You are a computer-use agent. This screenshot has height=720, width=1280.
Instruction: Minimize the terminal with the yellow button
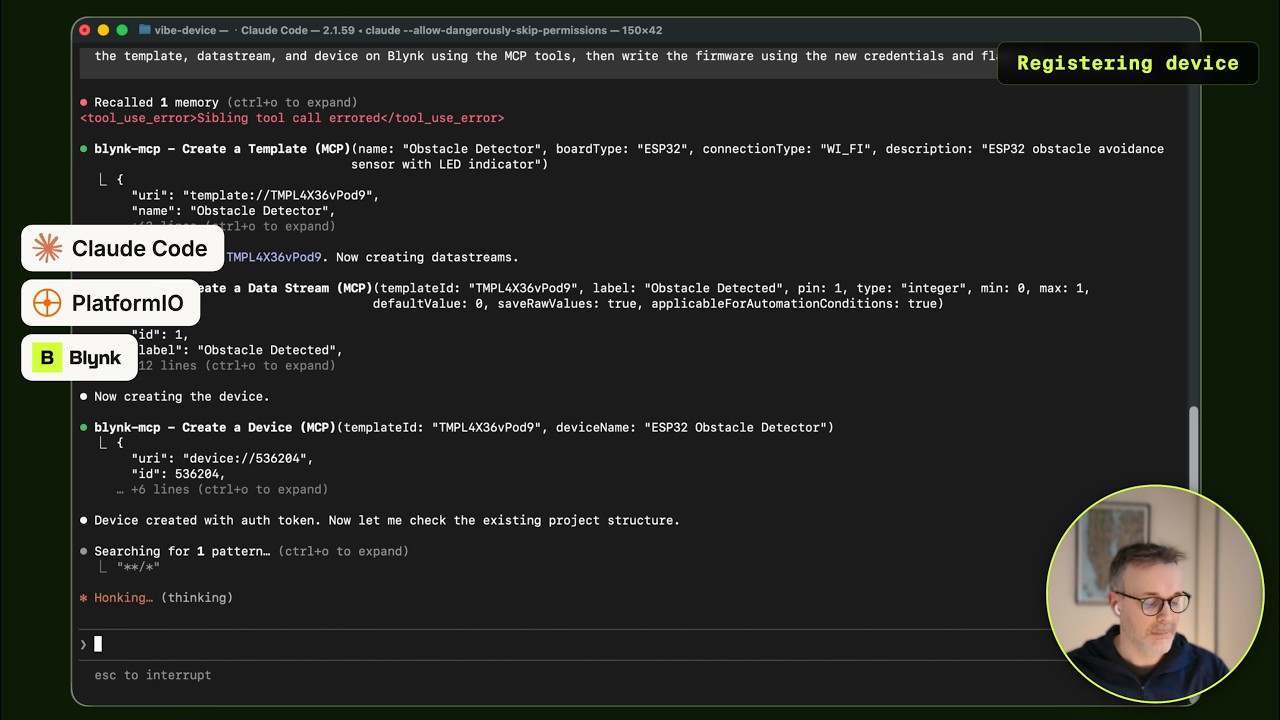tap(104, 30)
